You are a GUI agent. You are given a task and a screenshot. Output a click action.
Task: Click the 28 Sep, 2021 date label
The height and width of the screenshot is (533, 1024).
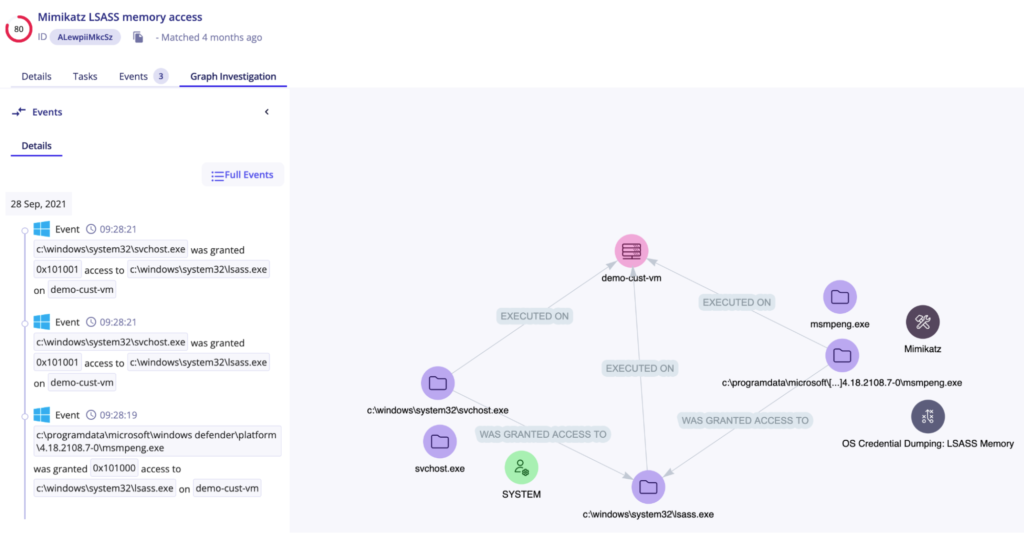coord(39,204)
